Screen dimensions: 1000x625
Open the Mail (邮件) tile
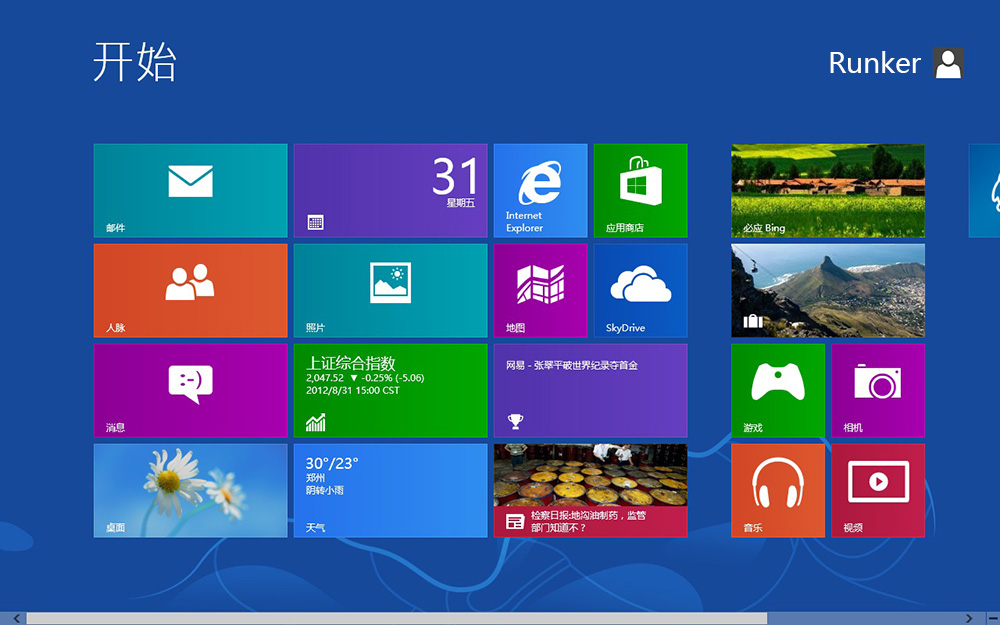(x=190, y=190)
